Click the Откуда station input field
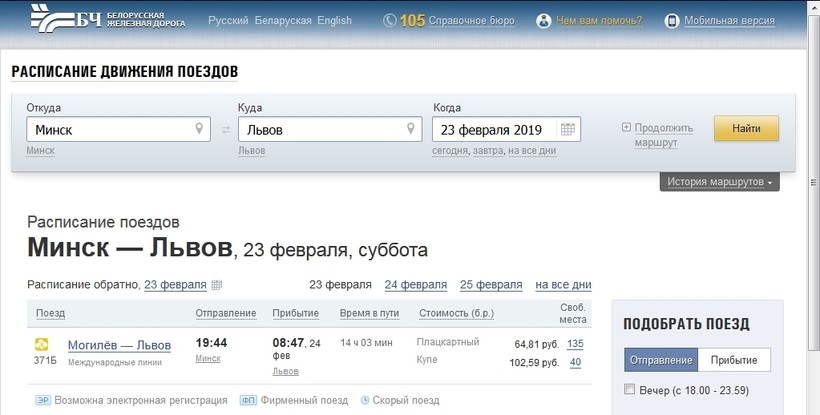The image size is (820, 415). pyautogui.click(x=110, y=130)
